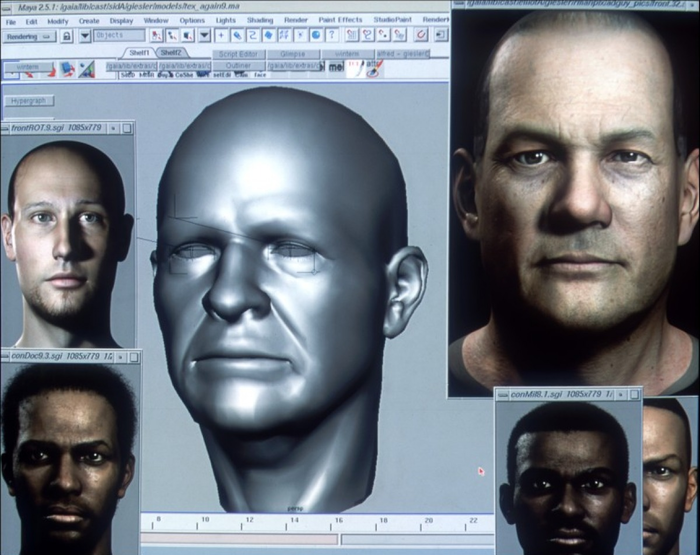Click the blue sphere render icon
The height and width of the screenshot is (555, 700).
[x=315, y=35]
